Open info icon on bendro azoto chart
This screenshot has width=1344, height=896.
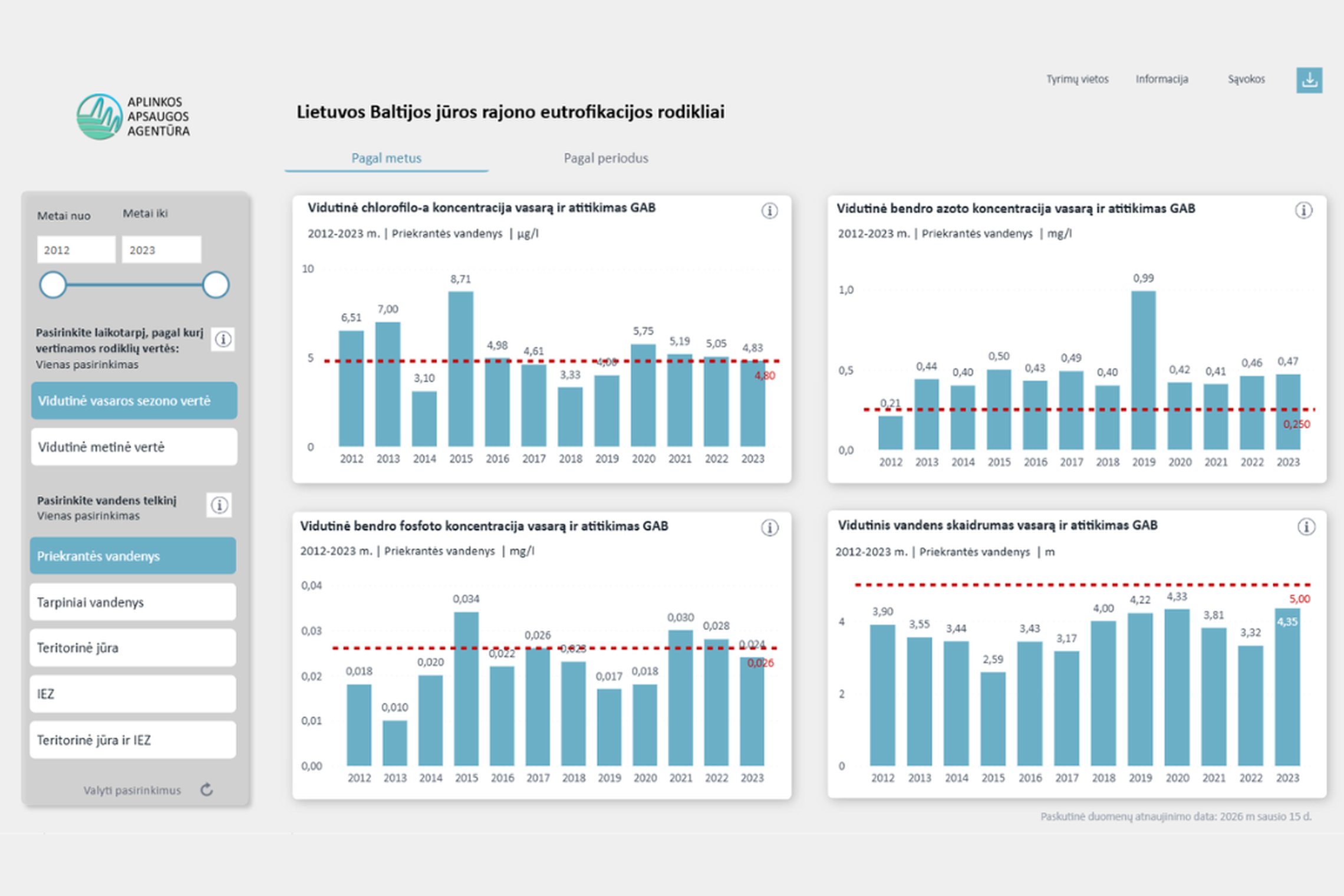coord(1303,210)
